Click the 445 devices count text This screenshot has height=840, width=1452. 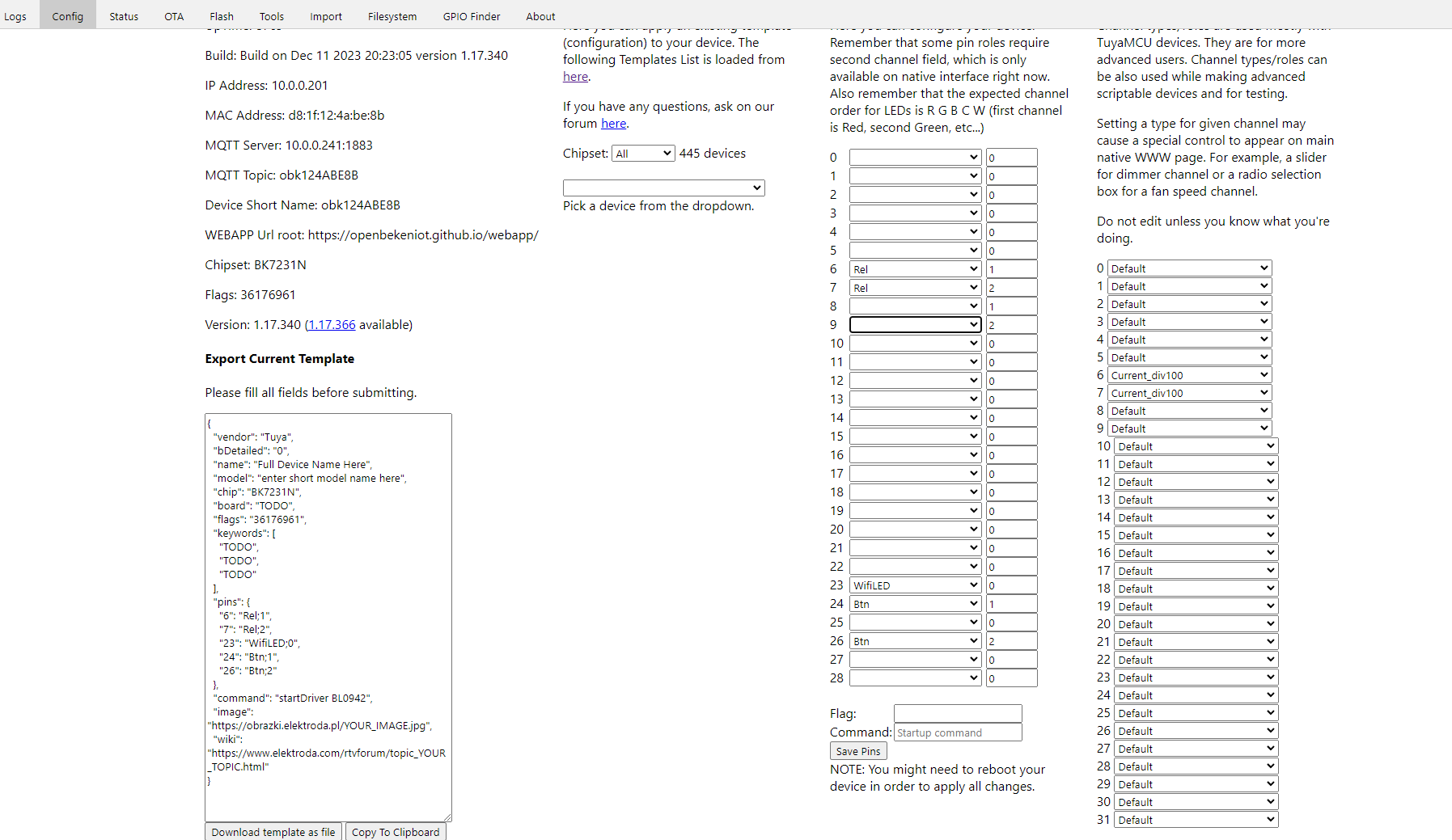coord(713,154)
